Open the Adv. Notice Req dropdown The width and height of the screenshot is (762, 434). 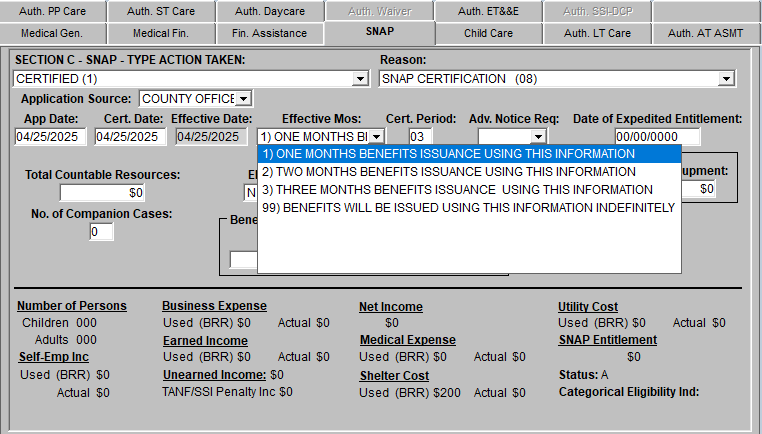(537, 137)
